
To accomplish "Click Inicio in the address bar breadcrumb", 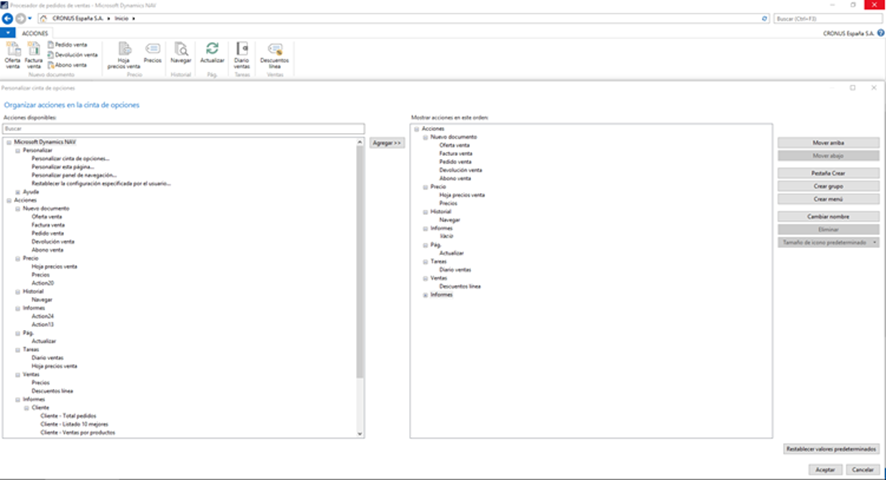I will point(121,19).
